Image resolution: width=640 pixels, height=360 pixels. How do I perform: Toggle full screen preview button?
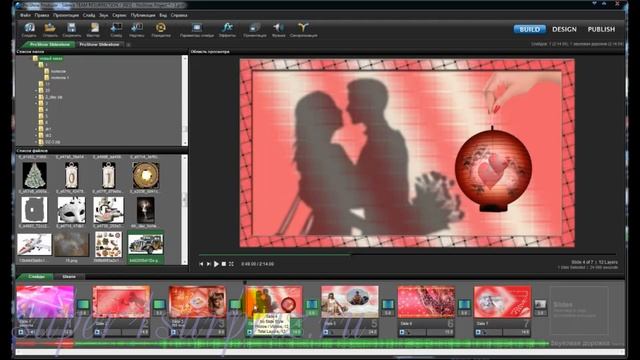click(231, 264)
